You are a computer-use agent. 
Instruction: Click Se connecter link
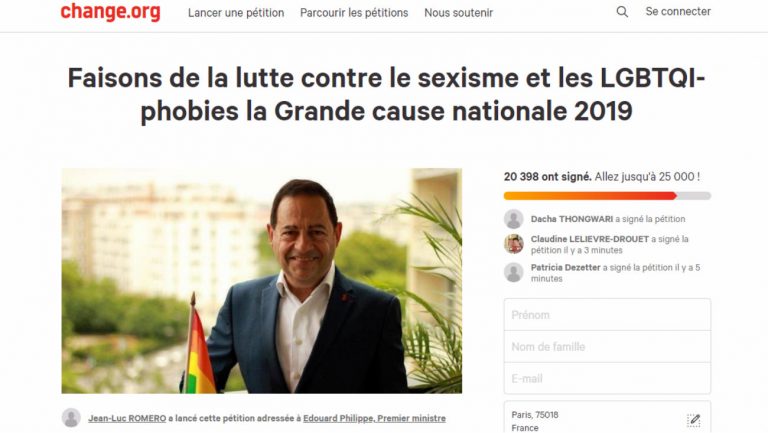(678, 12)
